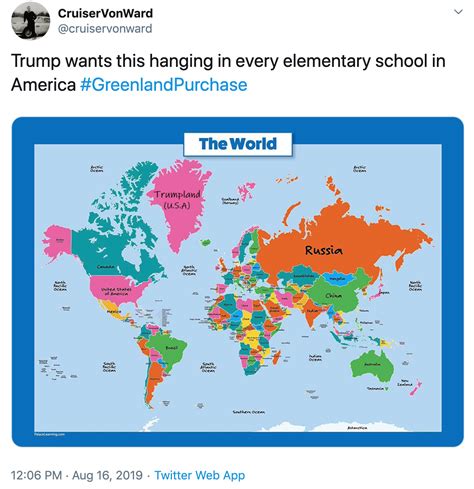This screenshot has width=474, height=489.
Task: Open the world map image attachment
Action: pos(238,282)
